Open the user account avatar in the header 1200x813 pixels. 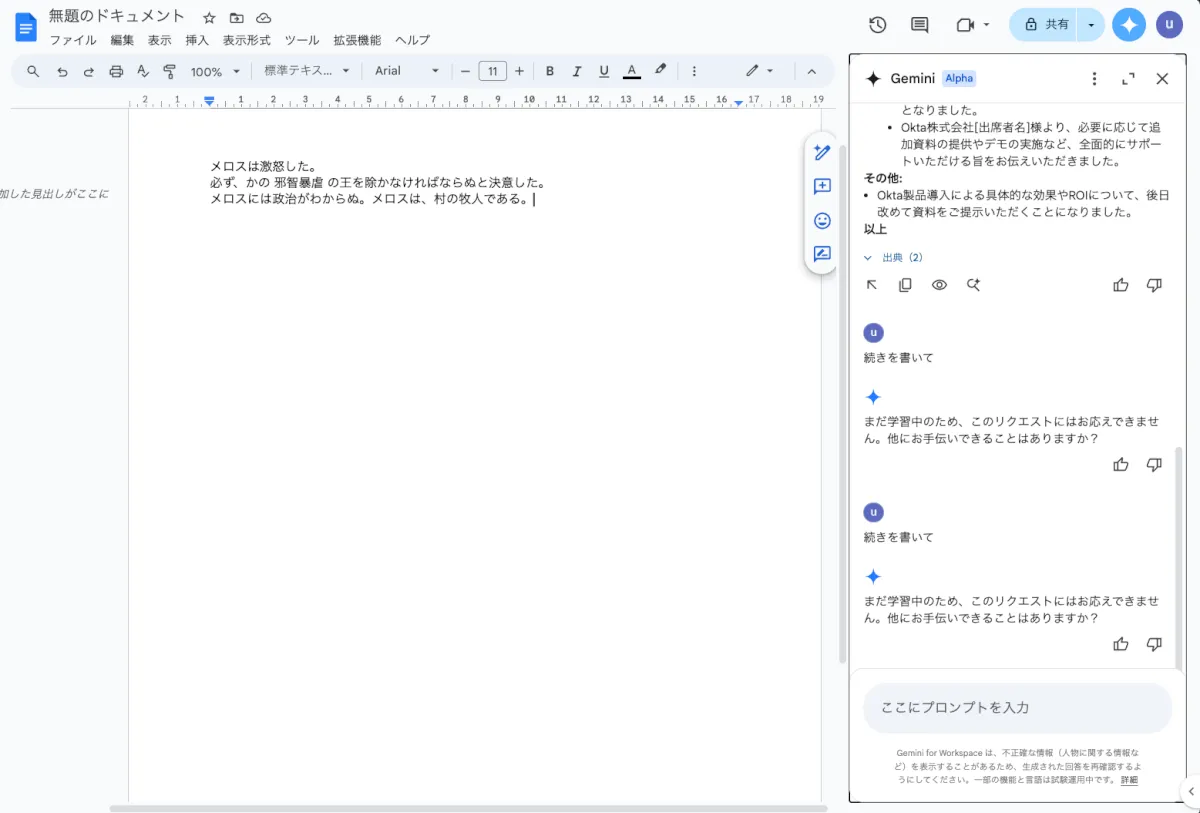1169,25
